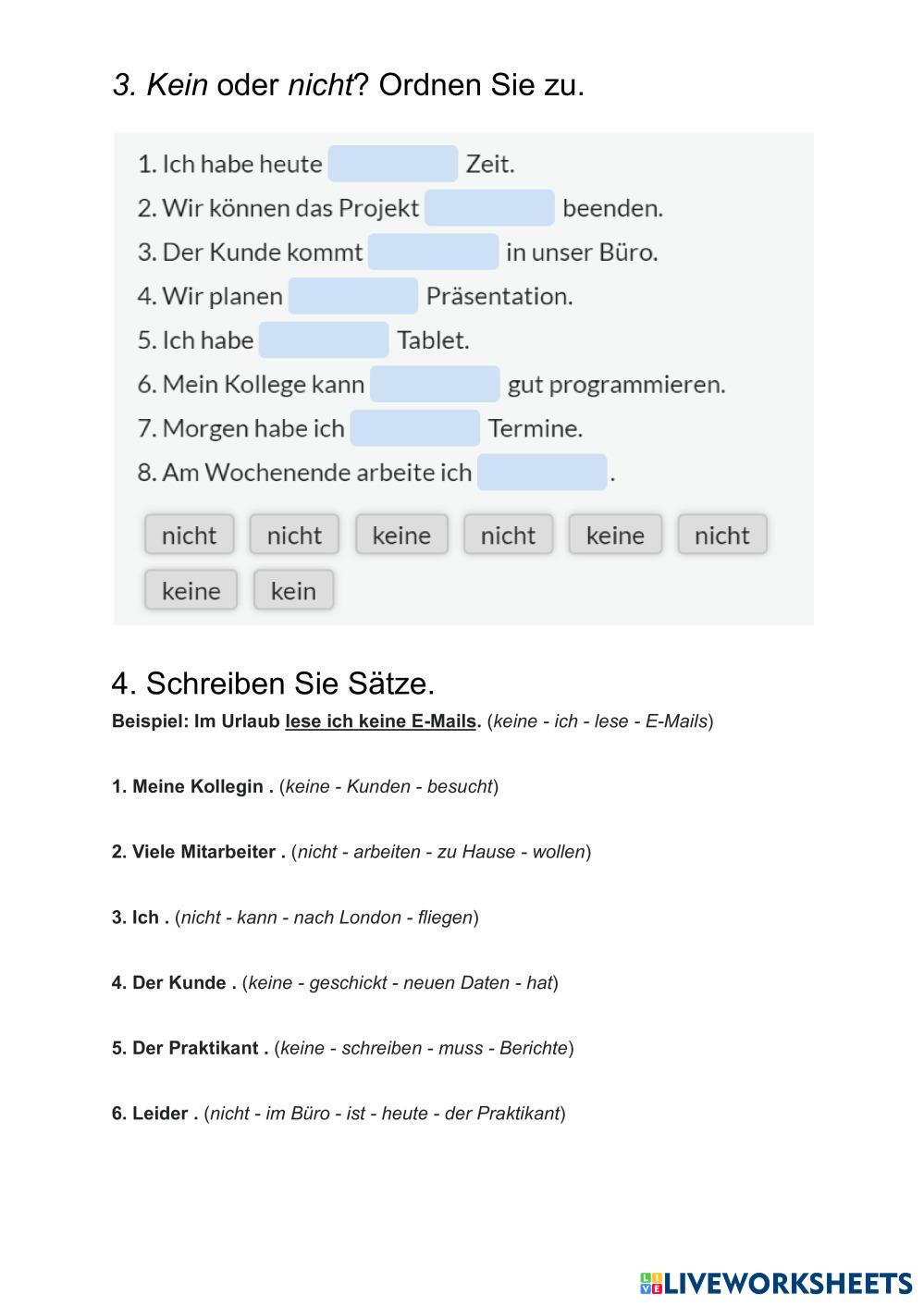Select the blank before 'gut programmieren'
This screenshot has height=1306, width=924.
click(435, 384)
